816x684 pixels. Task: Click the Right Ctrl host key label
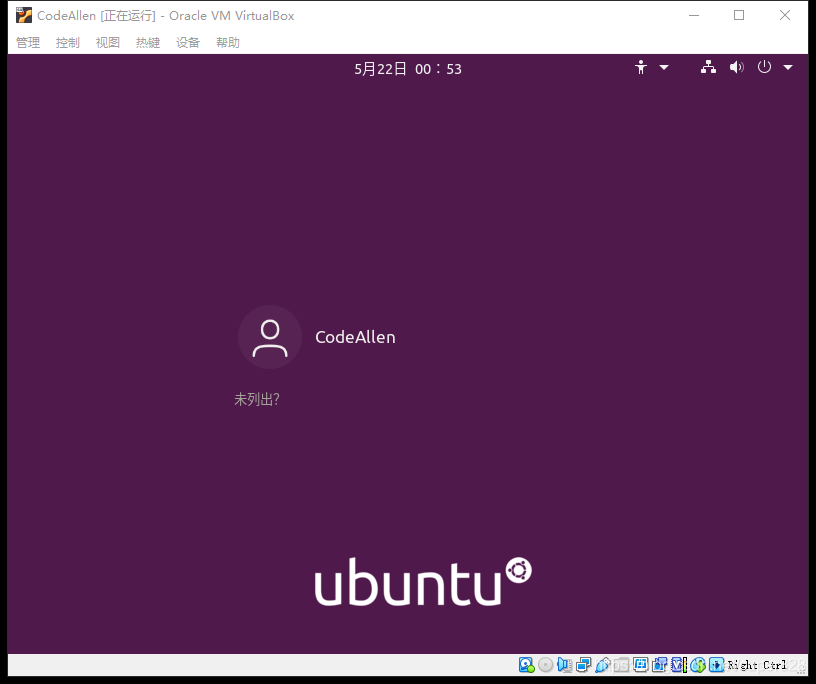click(x=757, y=665)
